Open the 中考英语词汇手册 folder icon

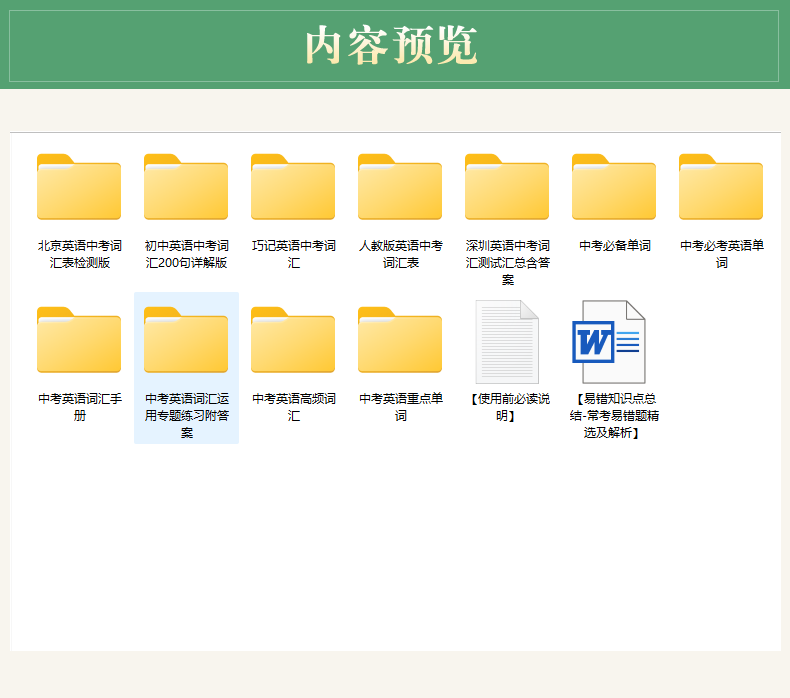point(79,340)
